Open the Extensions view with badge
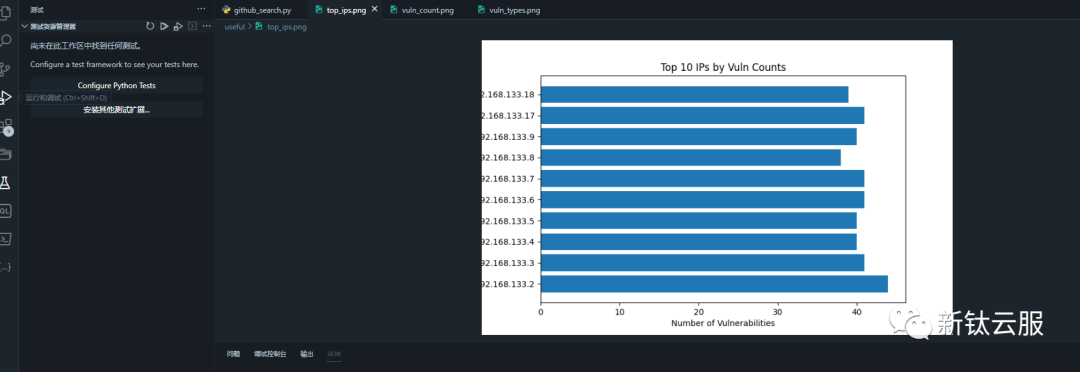The height and width of the screenshot is (372, 1080). tap(6, 126)
